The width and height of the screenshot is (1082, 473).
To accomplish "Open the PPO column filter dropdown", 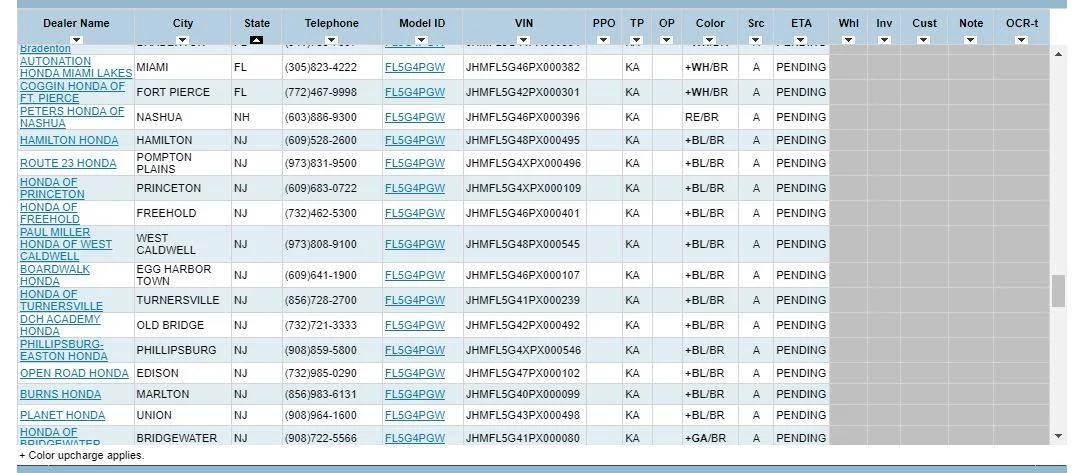I will point(604,40).
